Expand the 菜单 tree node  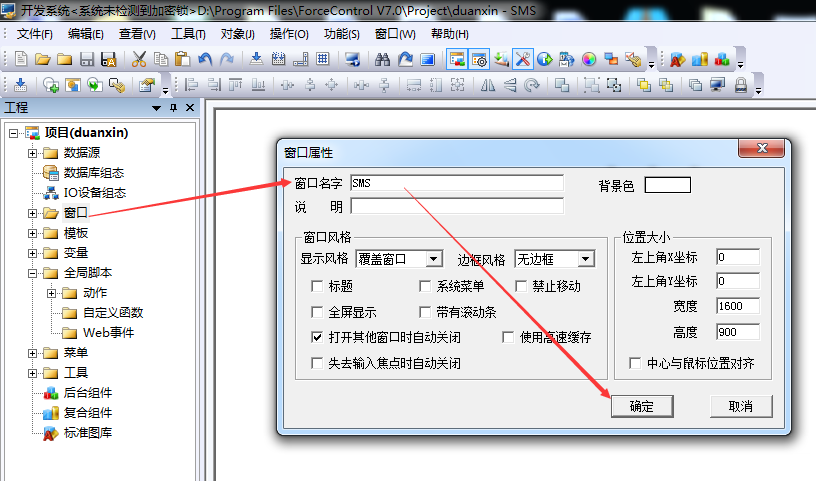click(32, 353)
